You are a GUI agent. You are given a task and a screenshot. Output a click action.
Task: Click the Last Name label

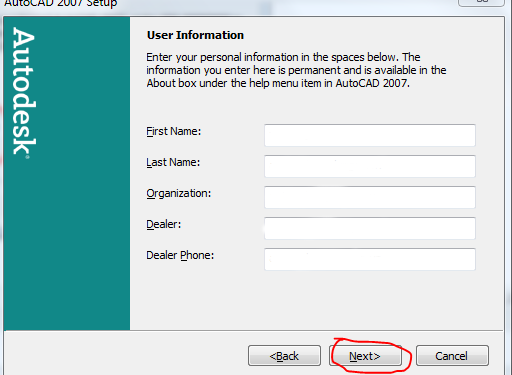(173, 162)
